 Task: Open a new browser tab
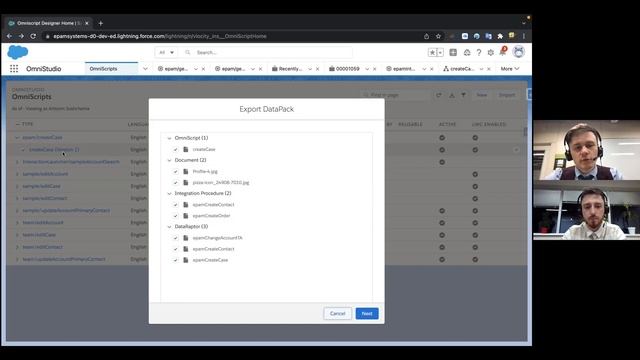coord(100,23)
